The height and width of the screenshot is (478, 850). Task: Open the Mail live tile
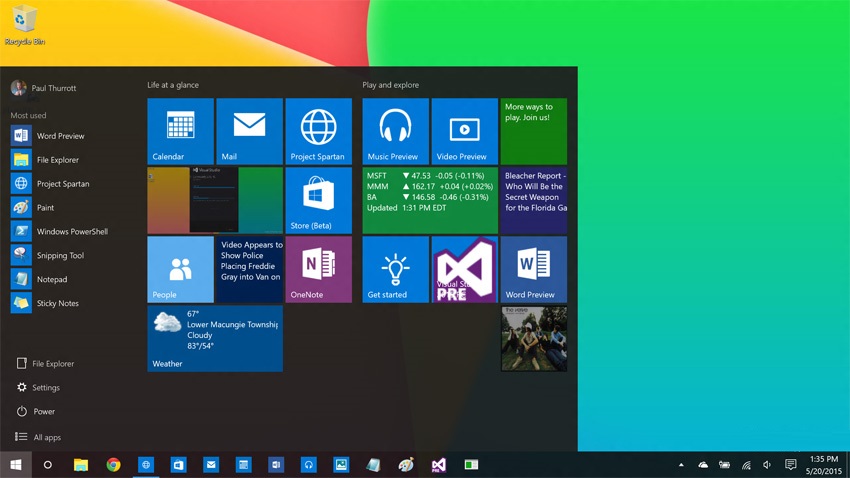pos(249,131)
